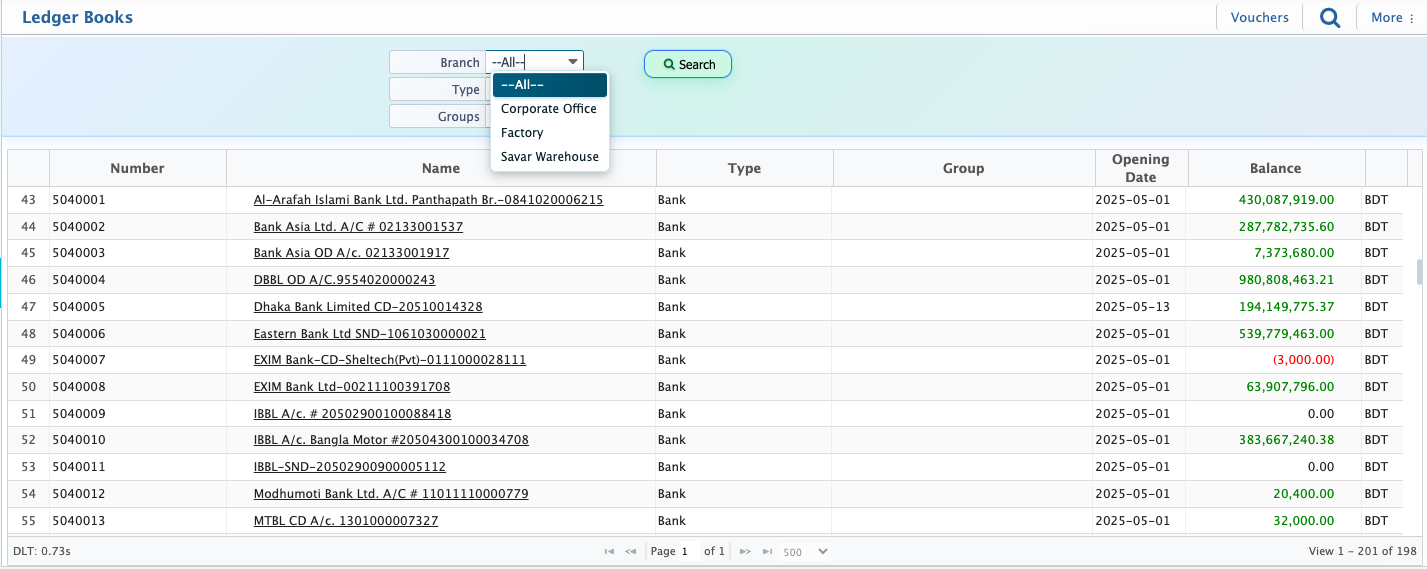The height and width of the screenshot is (569, 1427).
Task: Open ledger IBBL A/c. # 20502900100088418
Action: [352, 414]
